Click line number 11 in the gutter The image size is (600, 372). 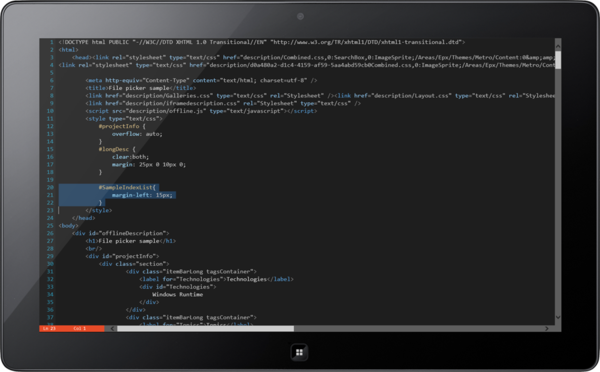tap(50, 119)
